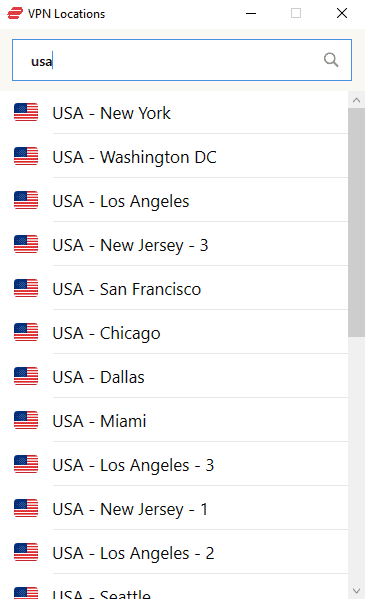Click scrollbar up arrow
The width and height of the screenshot is (365, 599).
click(x=356, y=100)
